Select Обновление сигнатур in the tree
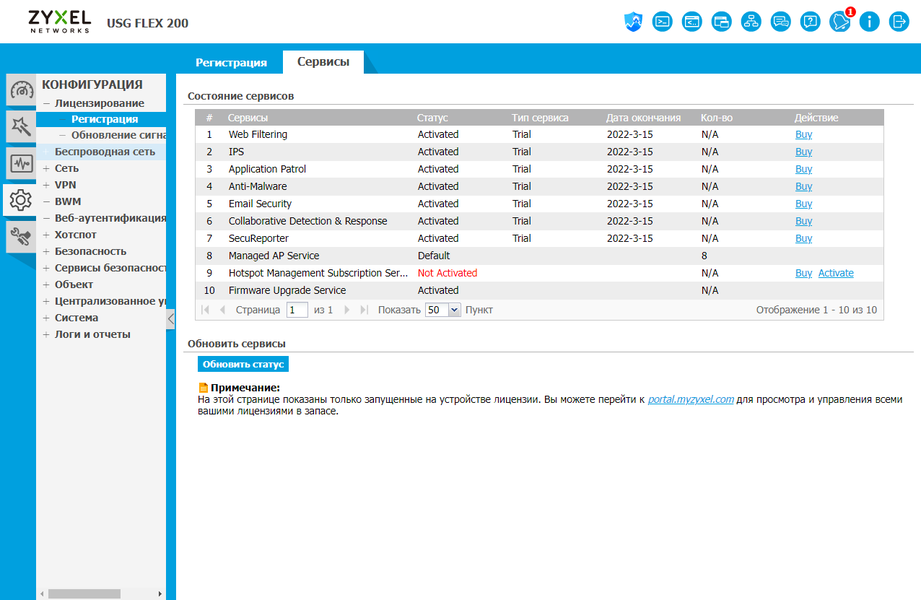921x600 pixels. coord(119,135)
